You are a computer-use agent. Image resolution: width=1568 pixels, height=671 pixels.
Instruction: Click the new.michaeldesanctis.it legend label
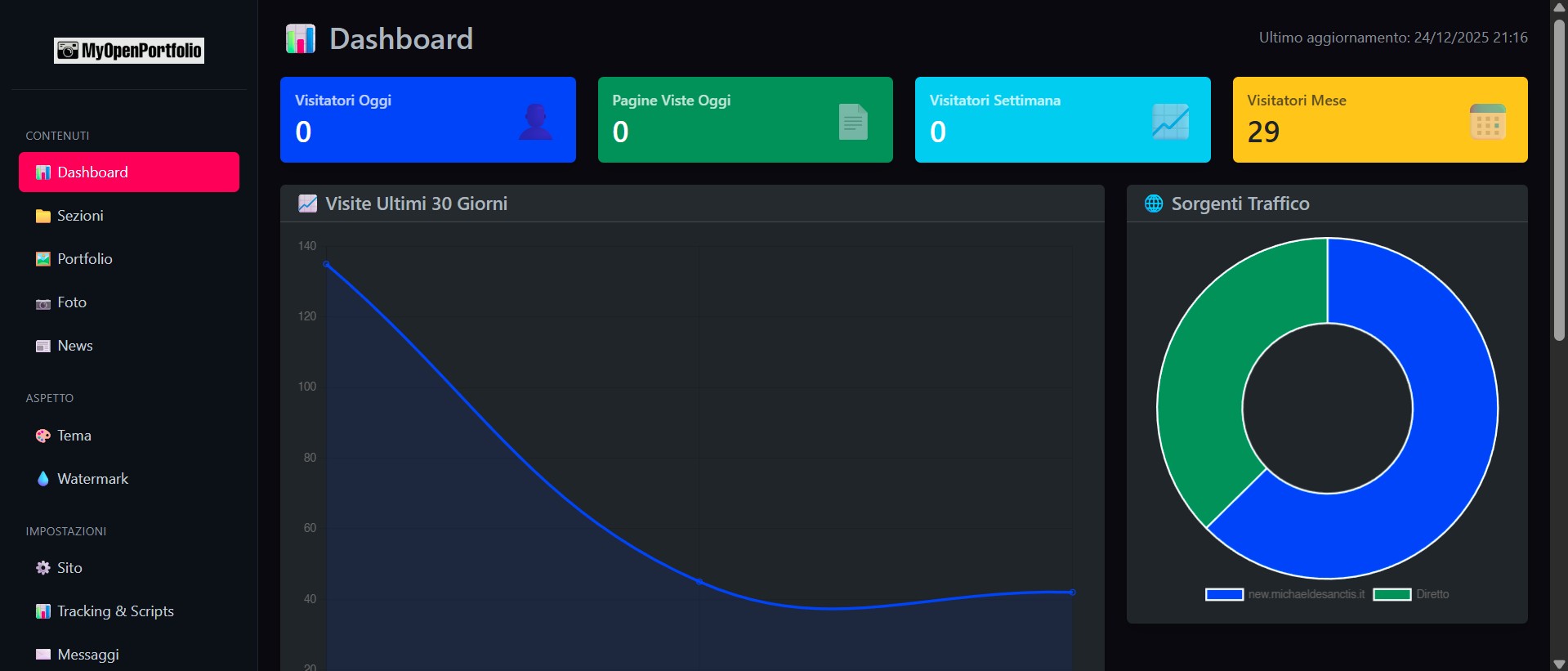1307,594
